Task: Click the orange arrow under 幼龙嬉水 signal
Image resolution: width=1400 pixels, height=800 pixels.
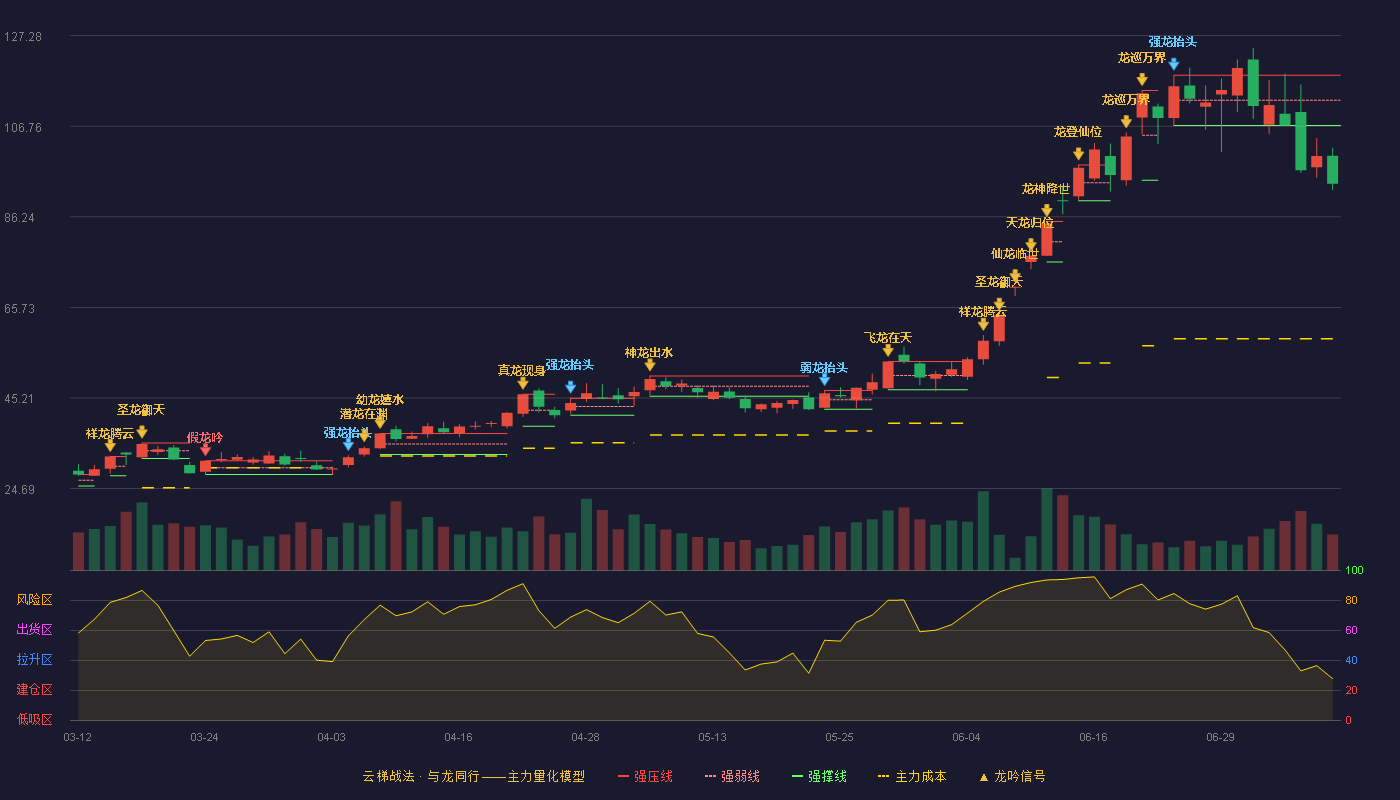Action: tap(380, 423)
